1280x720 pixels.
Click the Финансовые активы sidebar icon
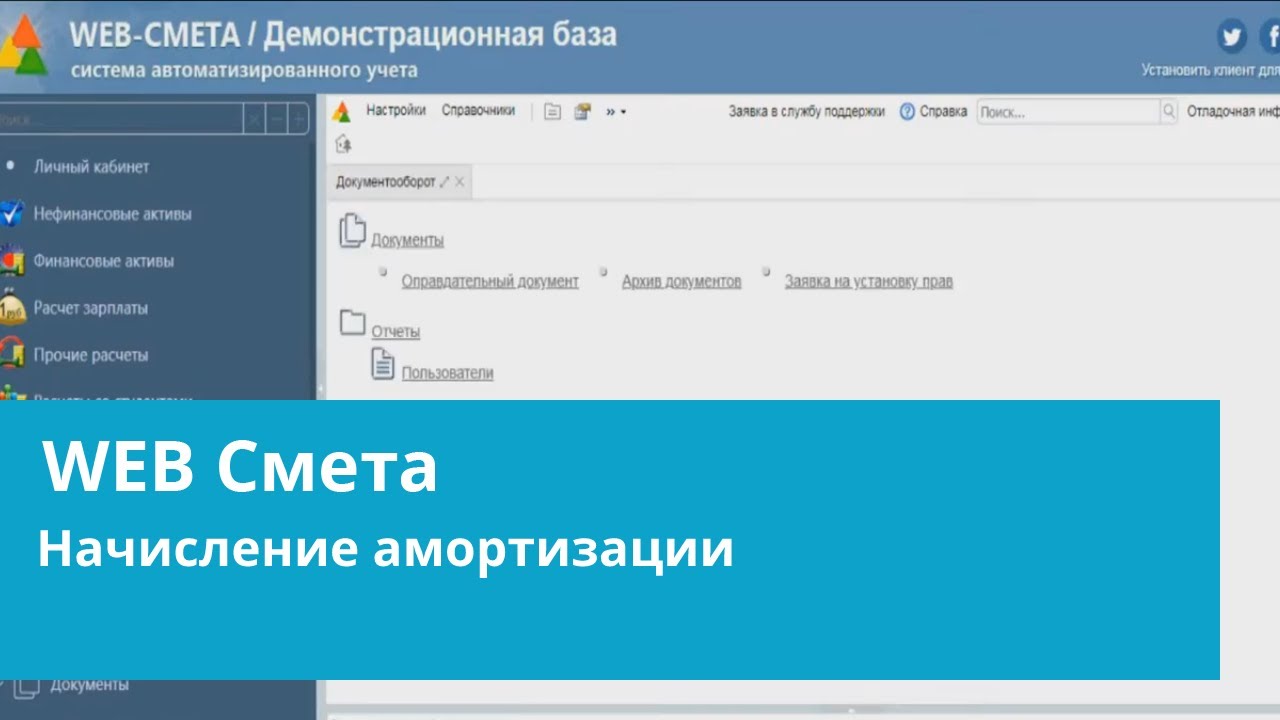[12, 261]
